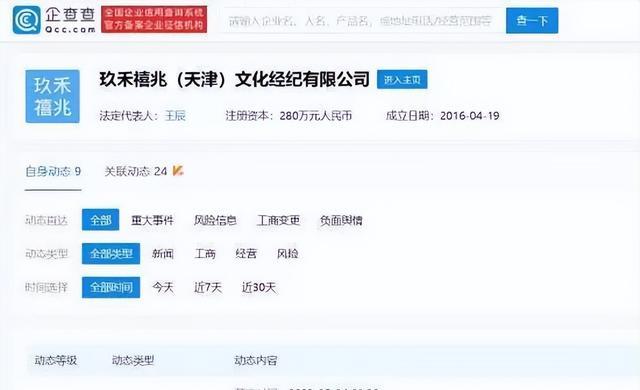This screenshot has width=640, height=390.
Task: Filter dynamic type by 工商
Action: click(x=205, y=254)
